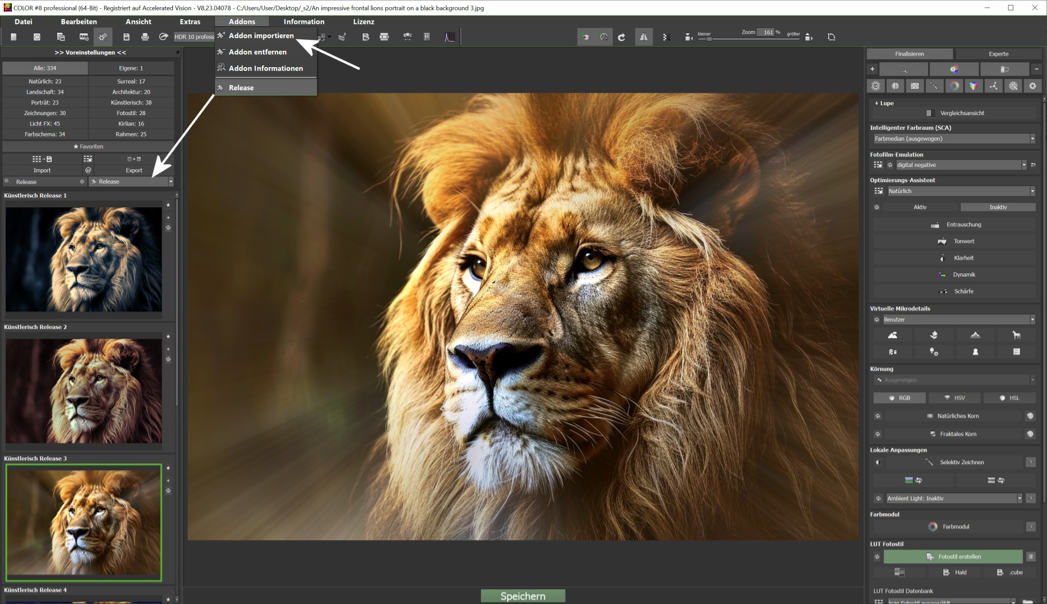Toggle the Tonwert optimization
Viewport: 1047px width, 604px height.
coord(956,242)
